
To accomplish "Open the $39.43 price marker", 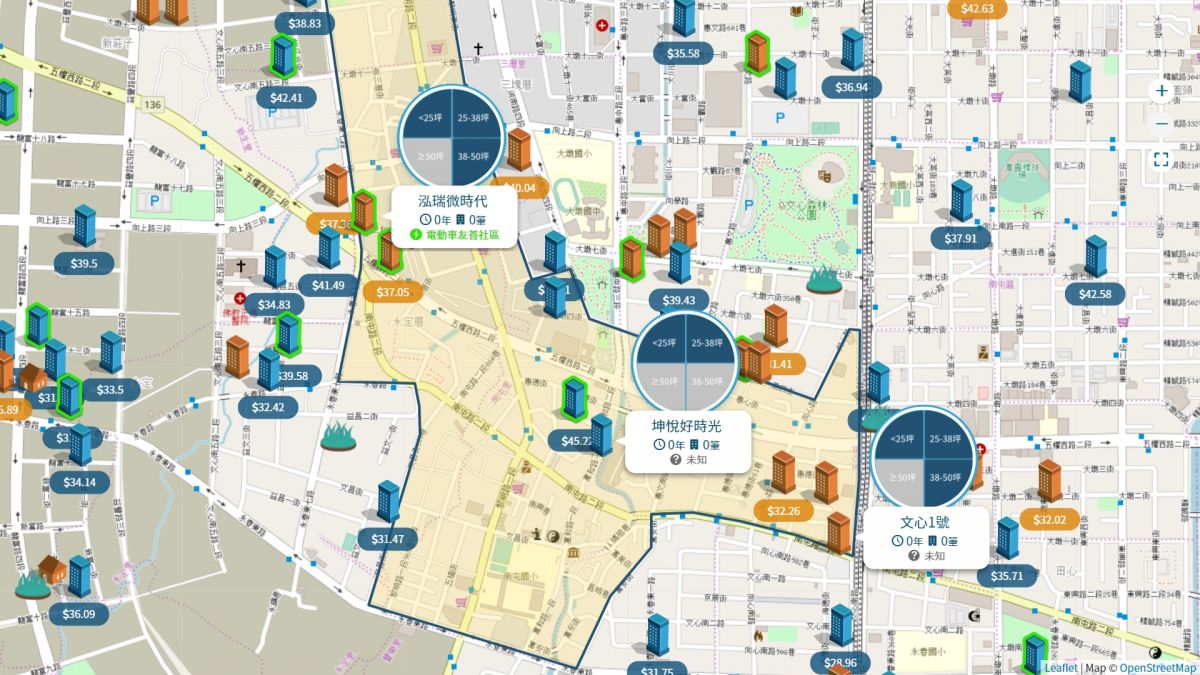I will click(x=679, y=301).
